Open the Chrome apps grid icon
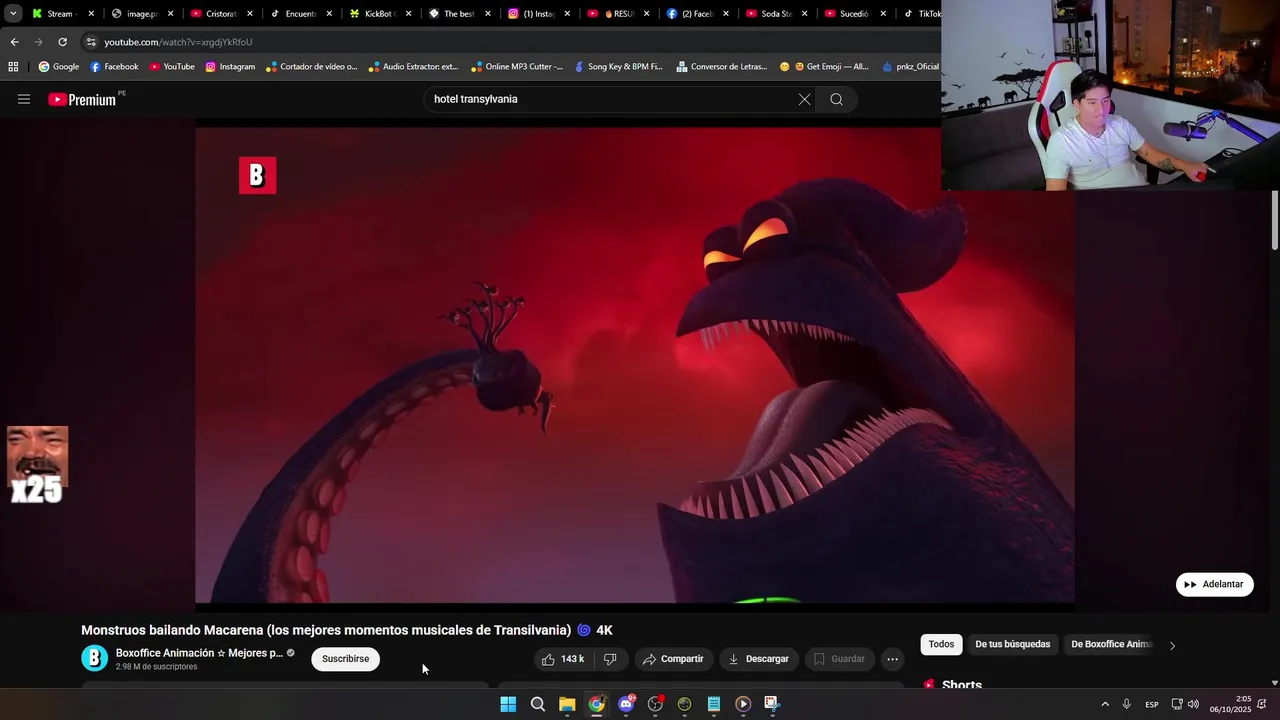 pos(13,67)
